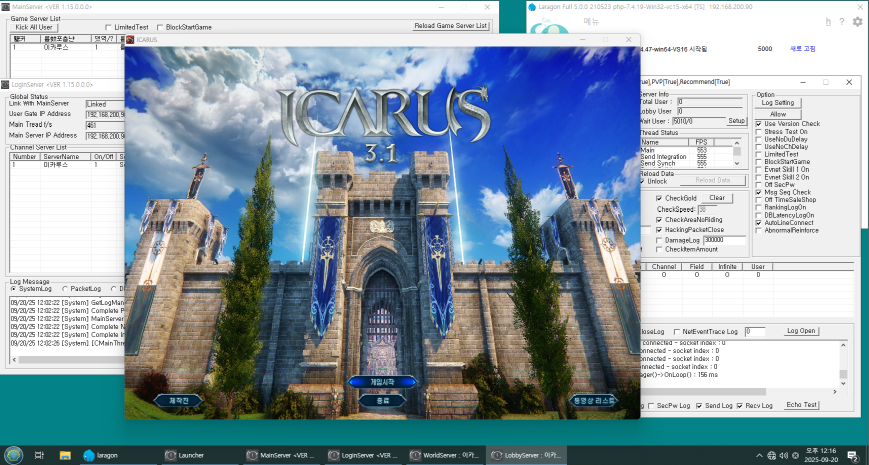Click the Windows Start button

tap(14, 454)
